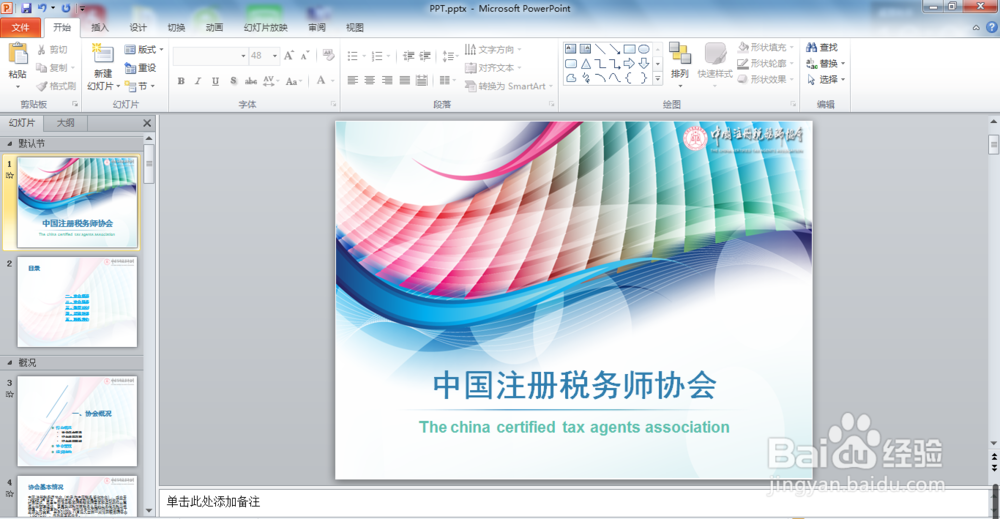Switch to the 插入 (Insert) tab
Image resolution: width=1000 pixels, height=519 pixels.
pyautogui.click(x=100, y=27)
